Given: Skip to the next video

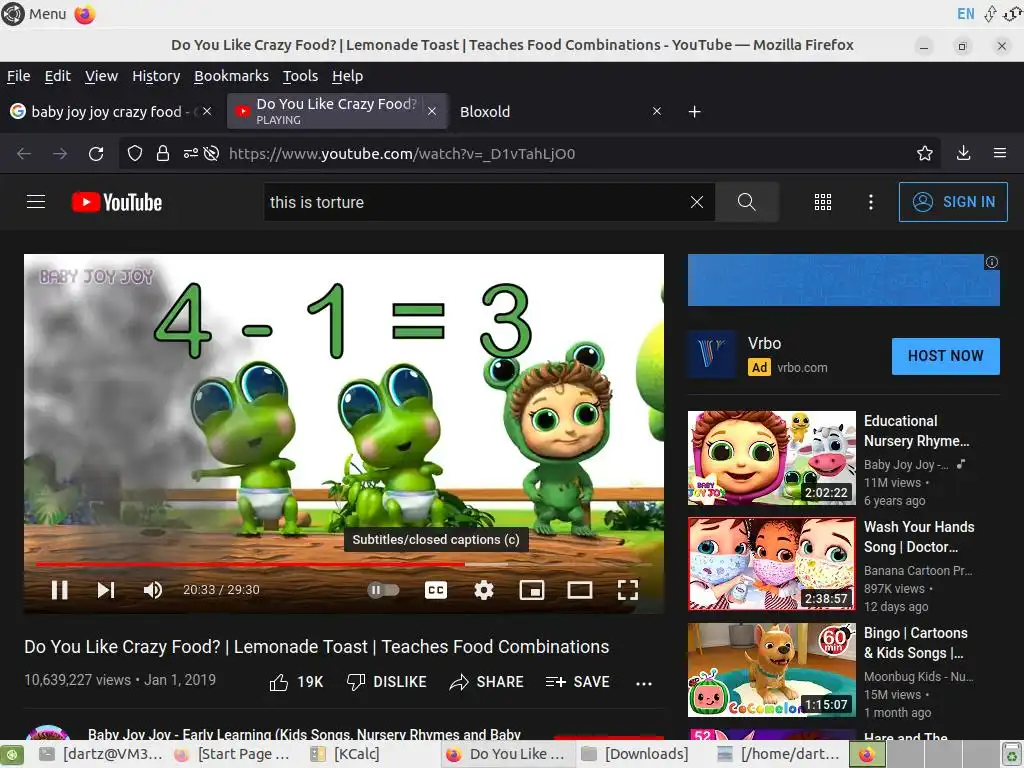Looking at the screenshot, I should 106,590.
